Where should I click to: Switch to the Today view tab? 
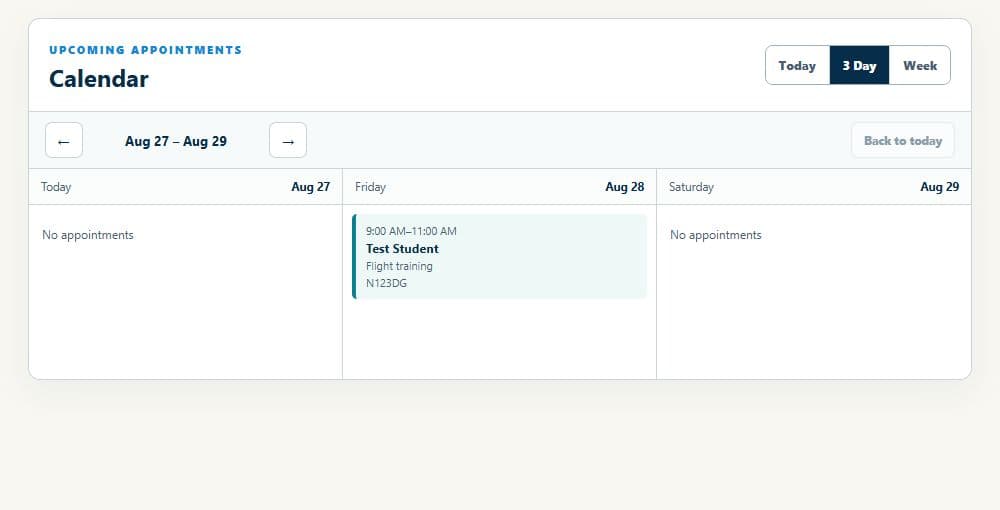click(797, 65)
